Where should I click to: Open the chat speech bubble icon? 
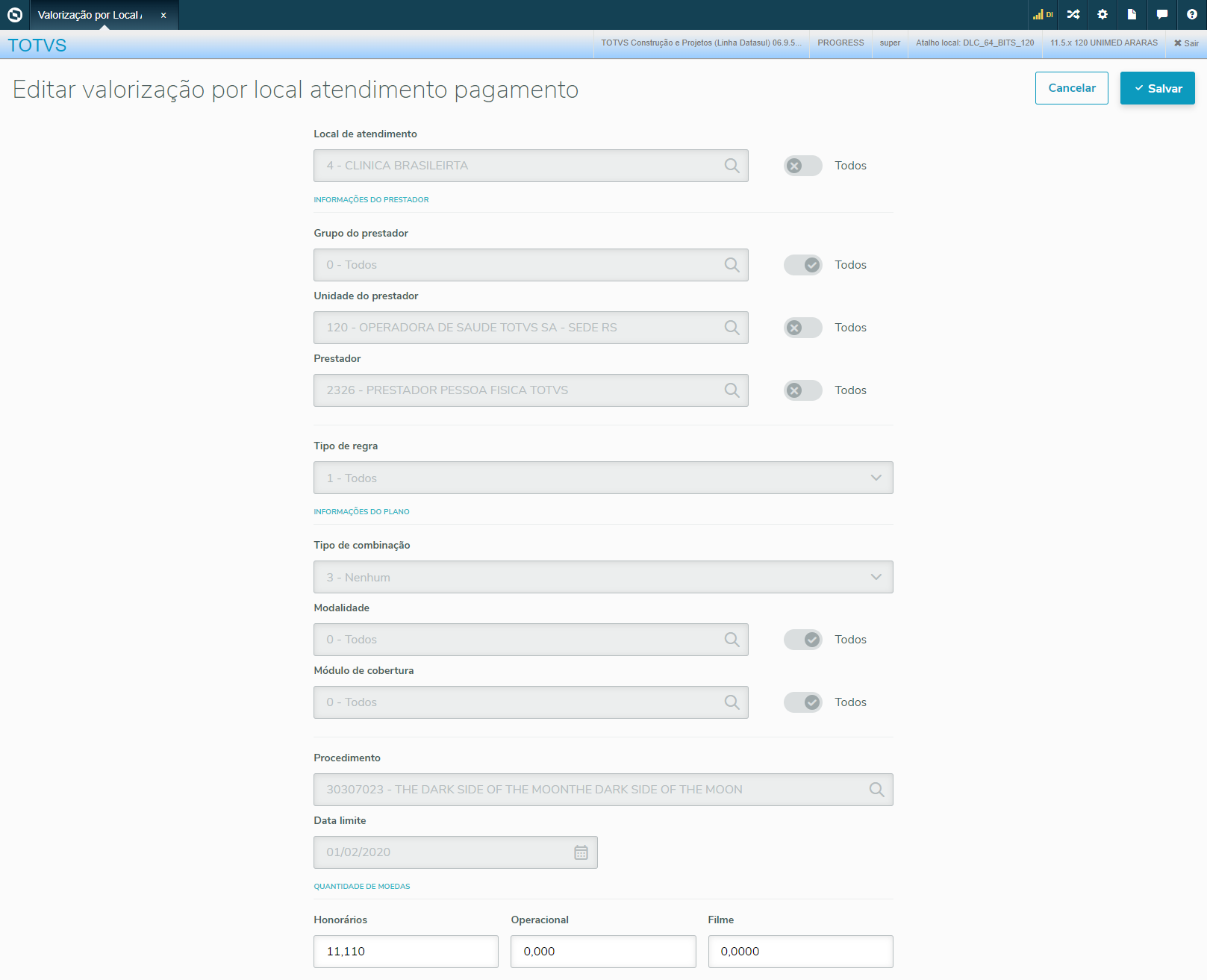(1162, 14)
